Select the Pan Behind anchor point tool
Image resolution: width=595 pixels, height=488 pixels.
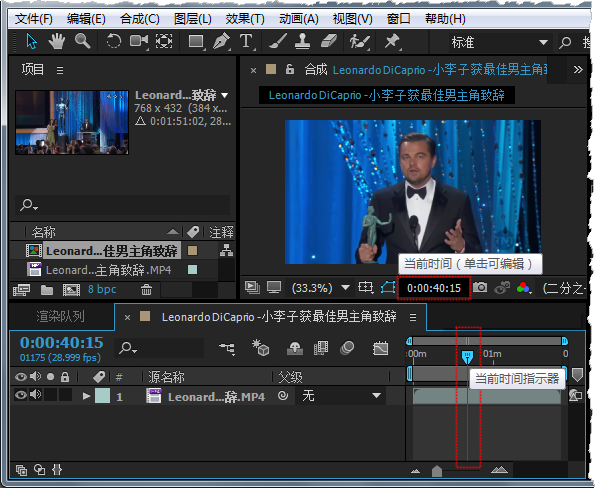[x=164, y=41]
